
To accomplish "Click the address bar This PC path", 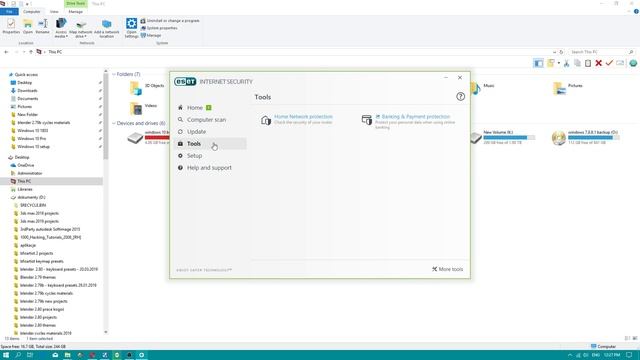I will [55, 52].
